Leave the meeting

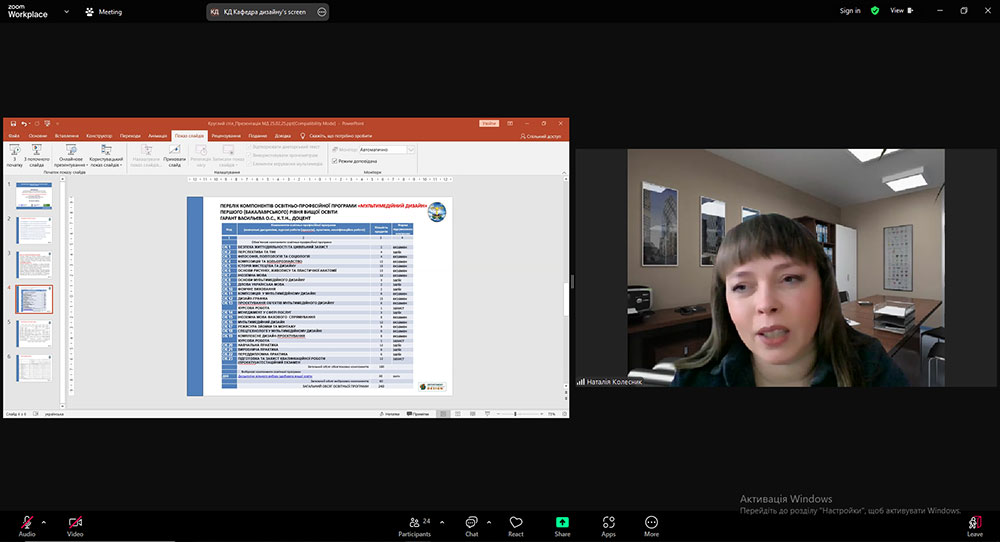[x=975, y=526]
